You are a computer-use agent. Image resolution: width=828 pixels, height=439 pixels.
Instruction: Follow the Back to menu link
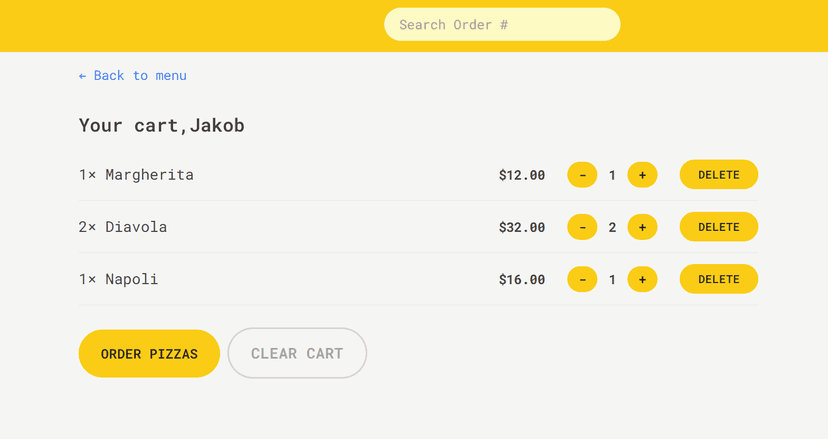[133, 76]
